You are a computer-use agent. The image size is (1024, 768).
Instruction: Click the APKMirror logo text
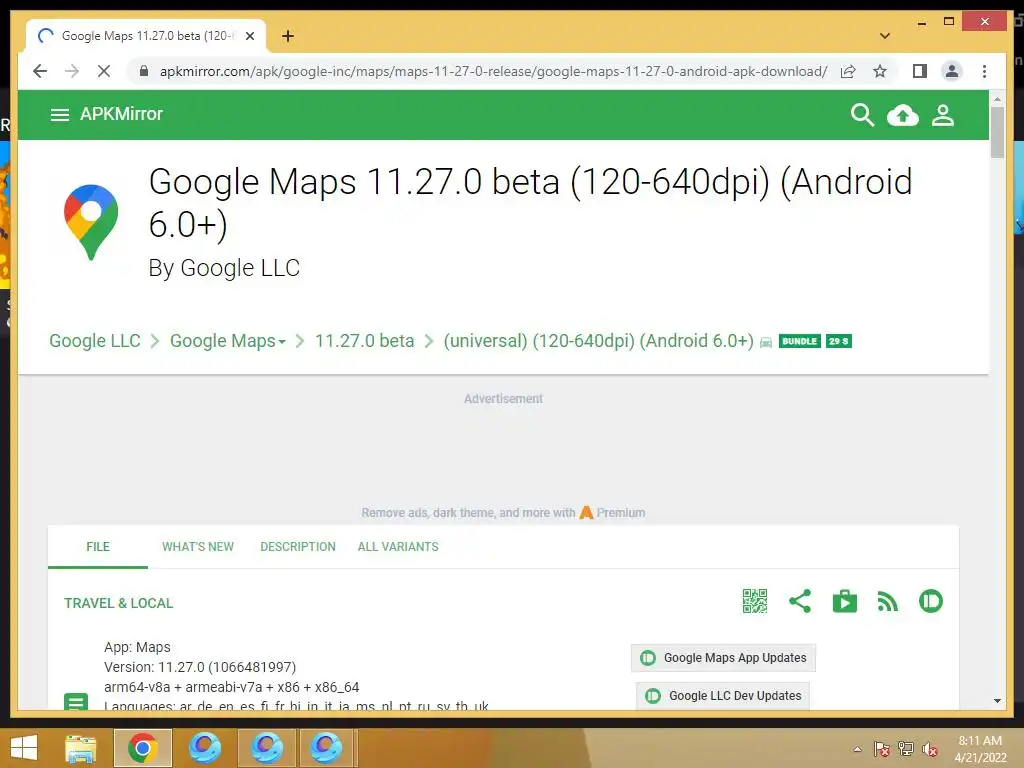coord(121,114)
